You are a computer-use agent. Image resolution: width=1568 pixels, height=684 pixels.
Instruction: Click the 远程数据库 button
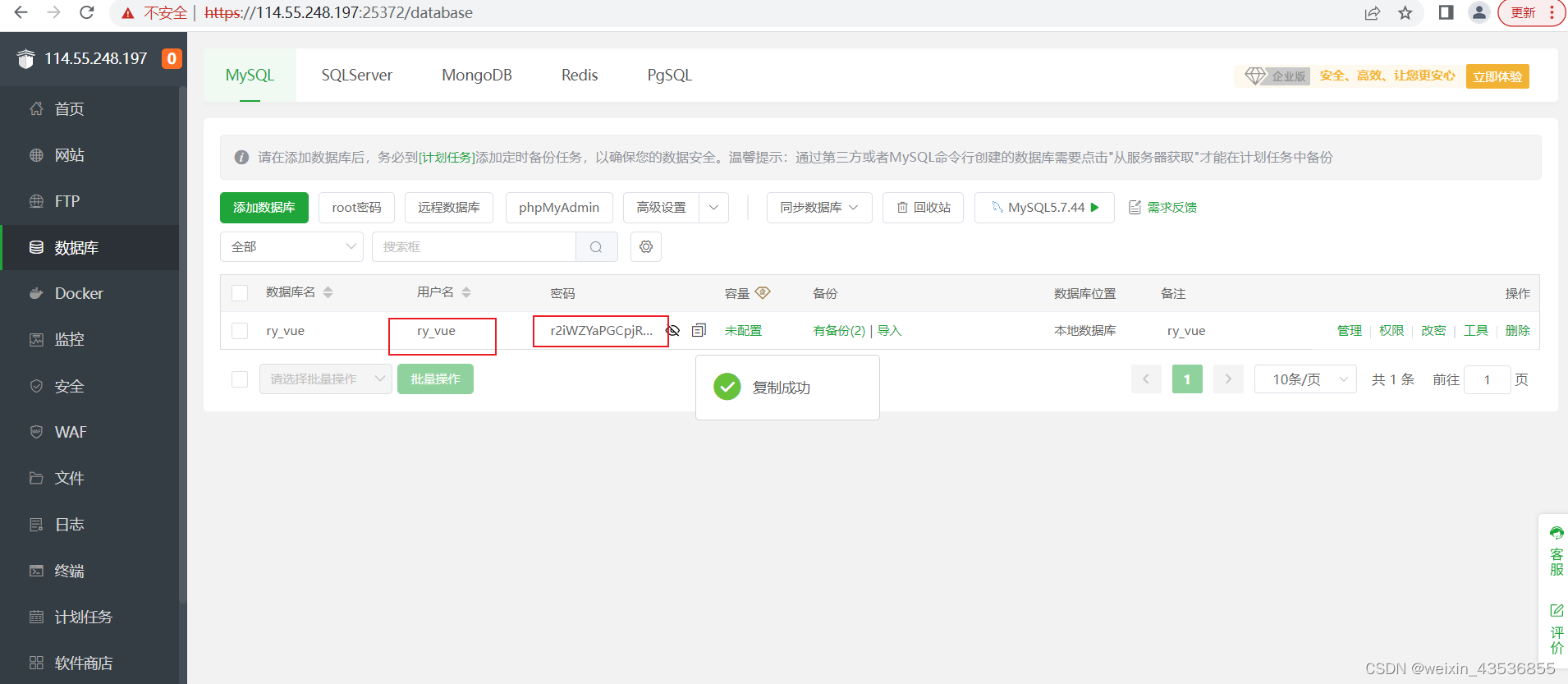449,208
